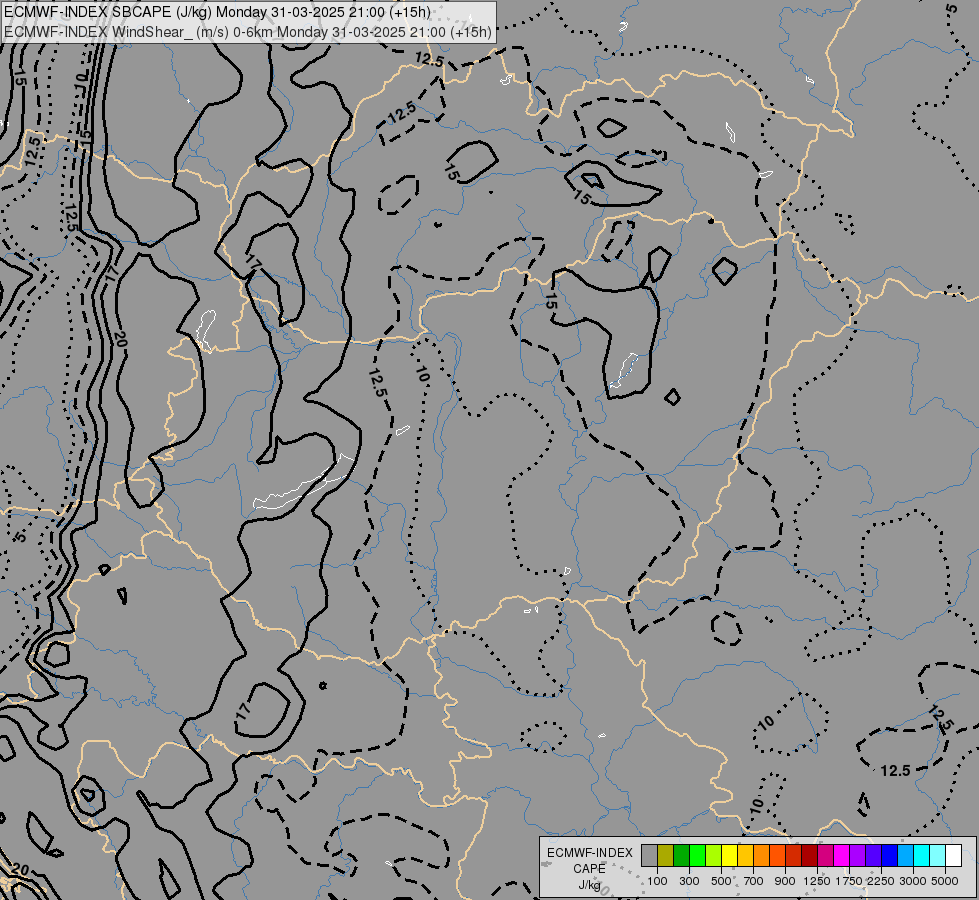The image size is (979, 900).
Task: Click the legend label 2250
Action: 881,881
